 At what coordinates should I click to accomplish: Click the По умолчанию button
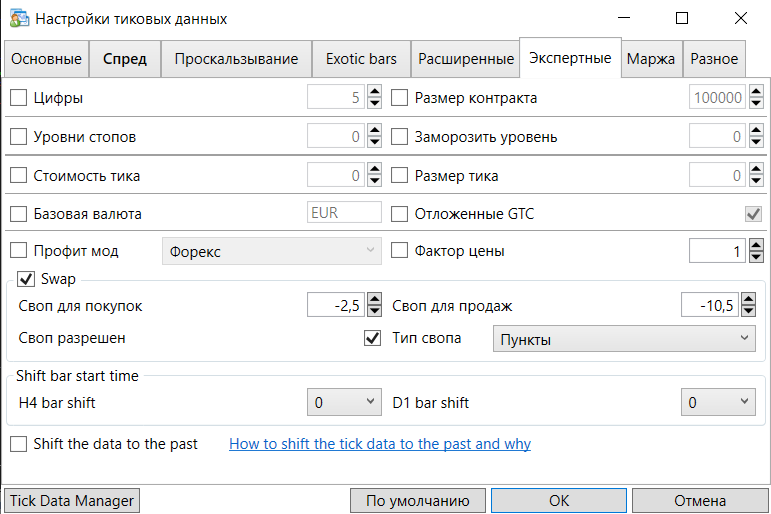tap(417, 501)
